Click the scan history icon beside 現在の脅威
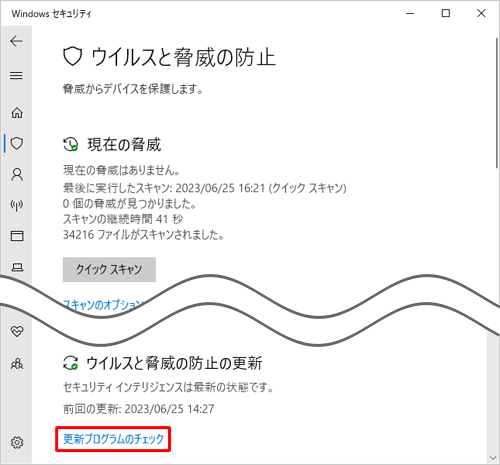This screenshot has width=500, height=465. [x=71, y=144]
